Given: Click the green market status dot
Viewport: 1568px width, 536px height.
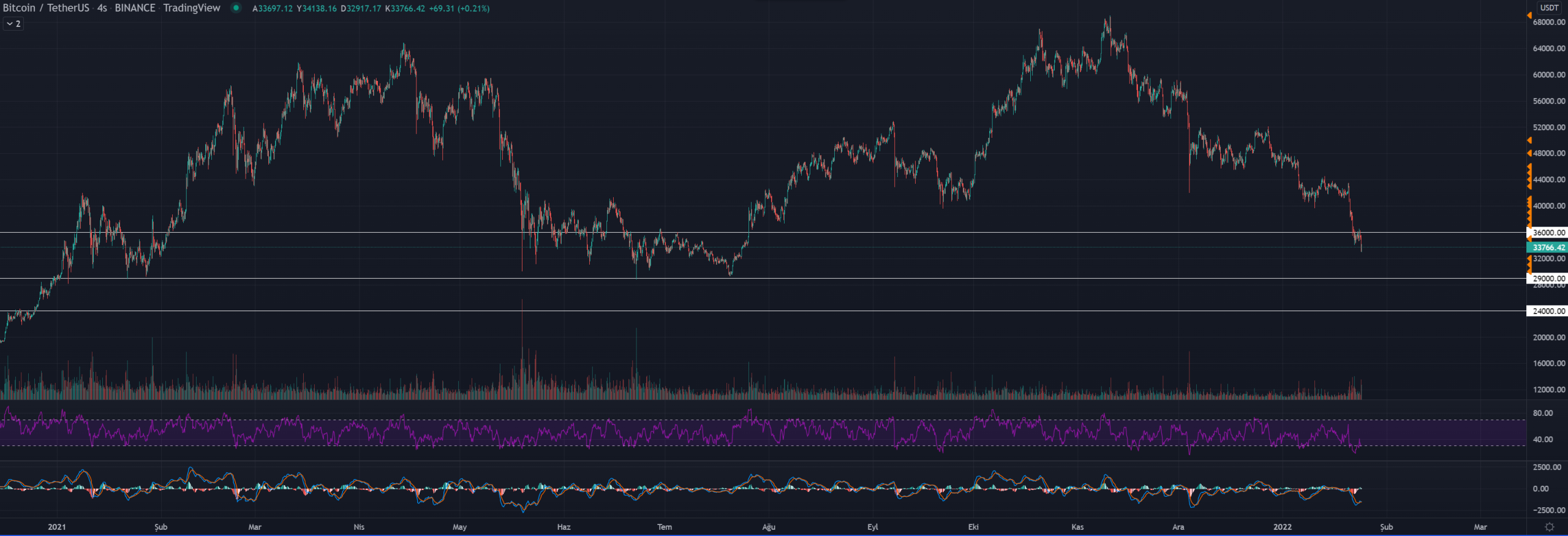Looking at the screenshot, I should point(236,8).
